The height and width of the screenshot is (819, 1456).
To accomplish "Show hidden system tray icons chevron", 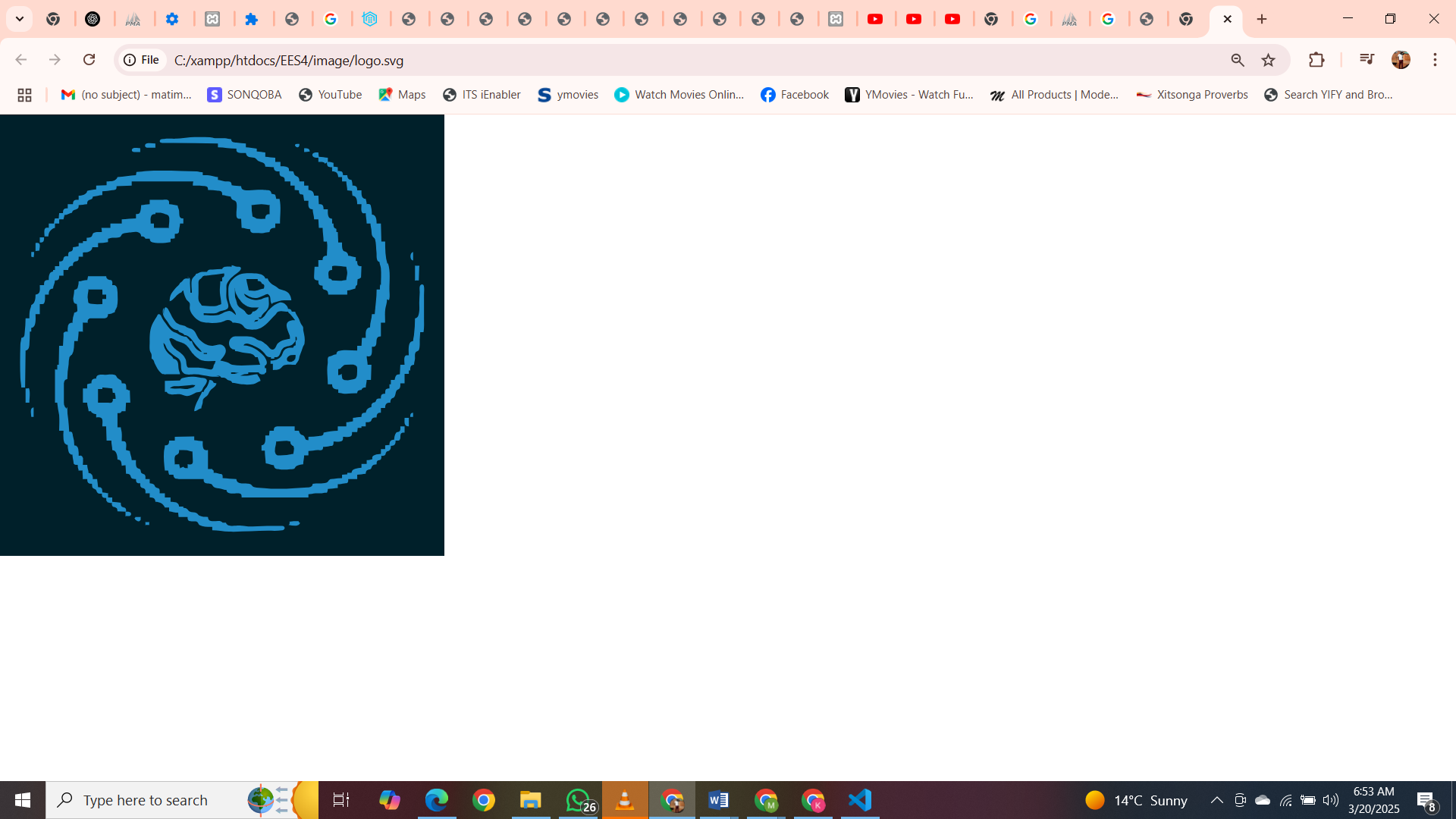I will pyautogui.click(x=1216, y=800).
